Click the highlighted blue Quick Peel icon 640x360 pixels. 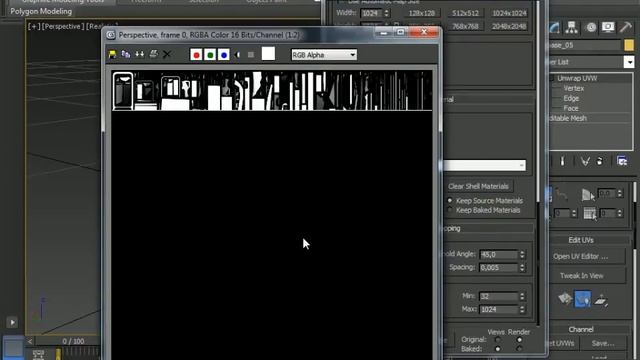582,299
